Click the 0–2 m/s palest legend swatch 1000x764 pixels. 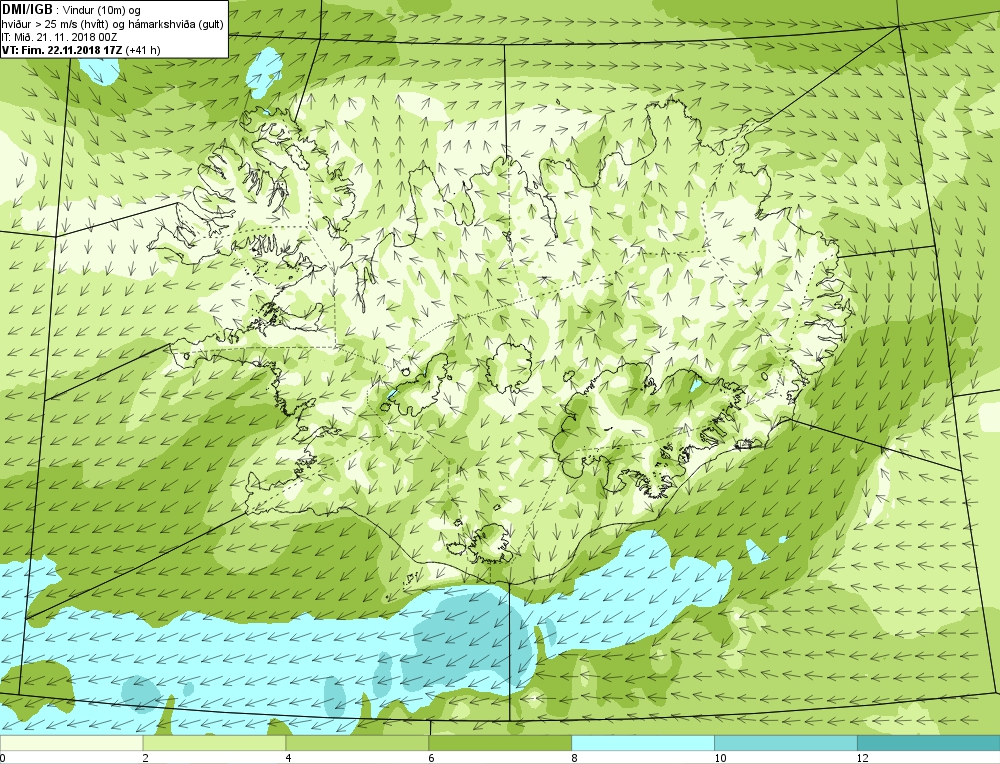pyautogui.click(x=71, y=743)
